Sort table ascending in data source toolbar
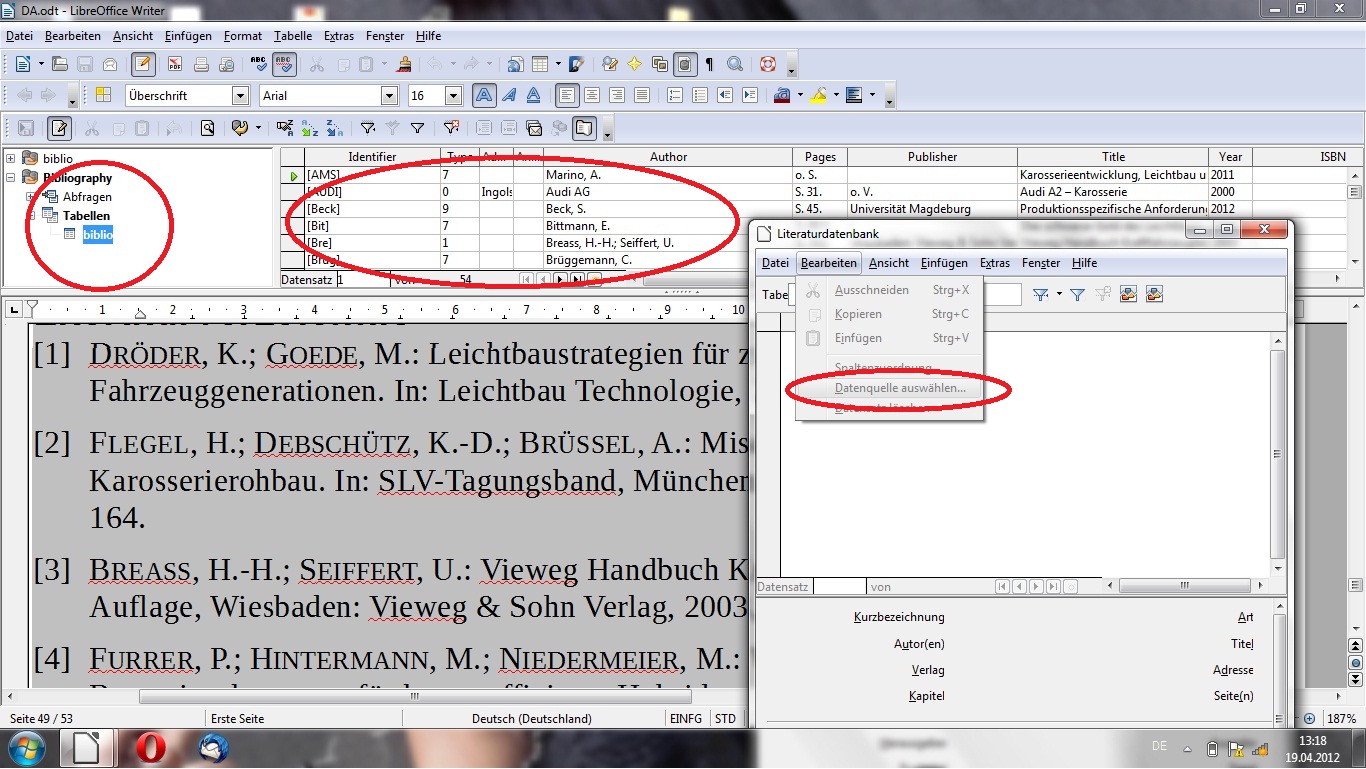The image size is (1366, 769). tap(309, 128)
